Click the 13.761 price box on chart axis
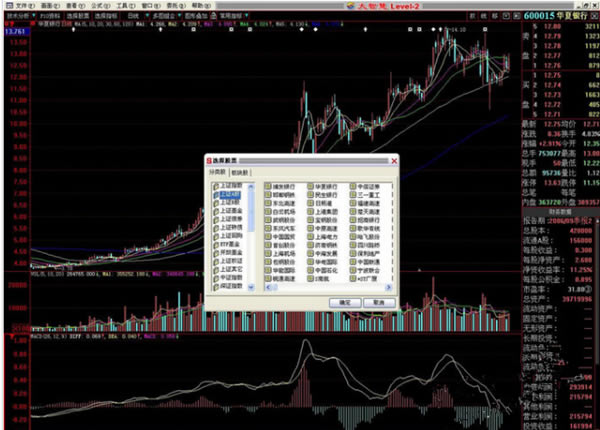Image resolution: width=600 pixels, height=430 pixels. click(x=15, y=31)
